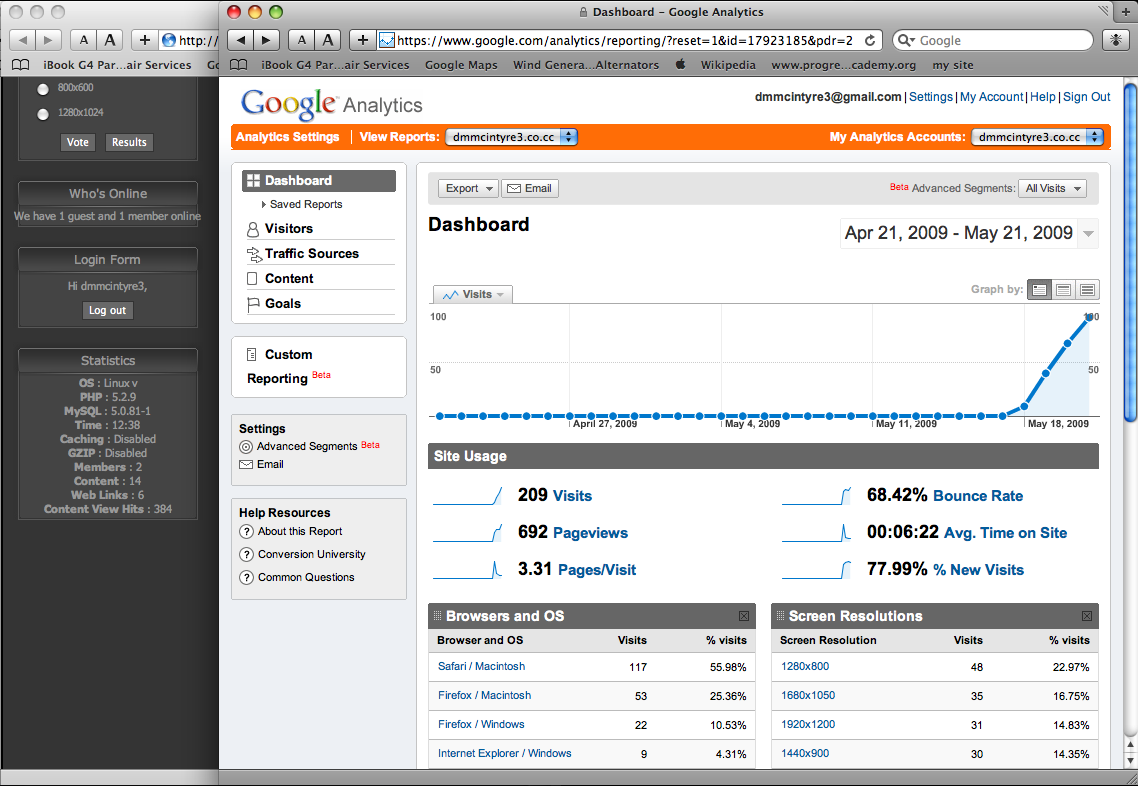Click the Custom Reporting document icon
Image resolution: width=1138 pixels, height=786 pixels.
(x=252, y=354)
